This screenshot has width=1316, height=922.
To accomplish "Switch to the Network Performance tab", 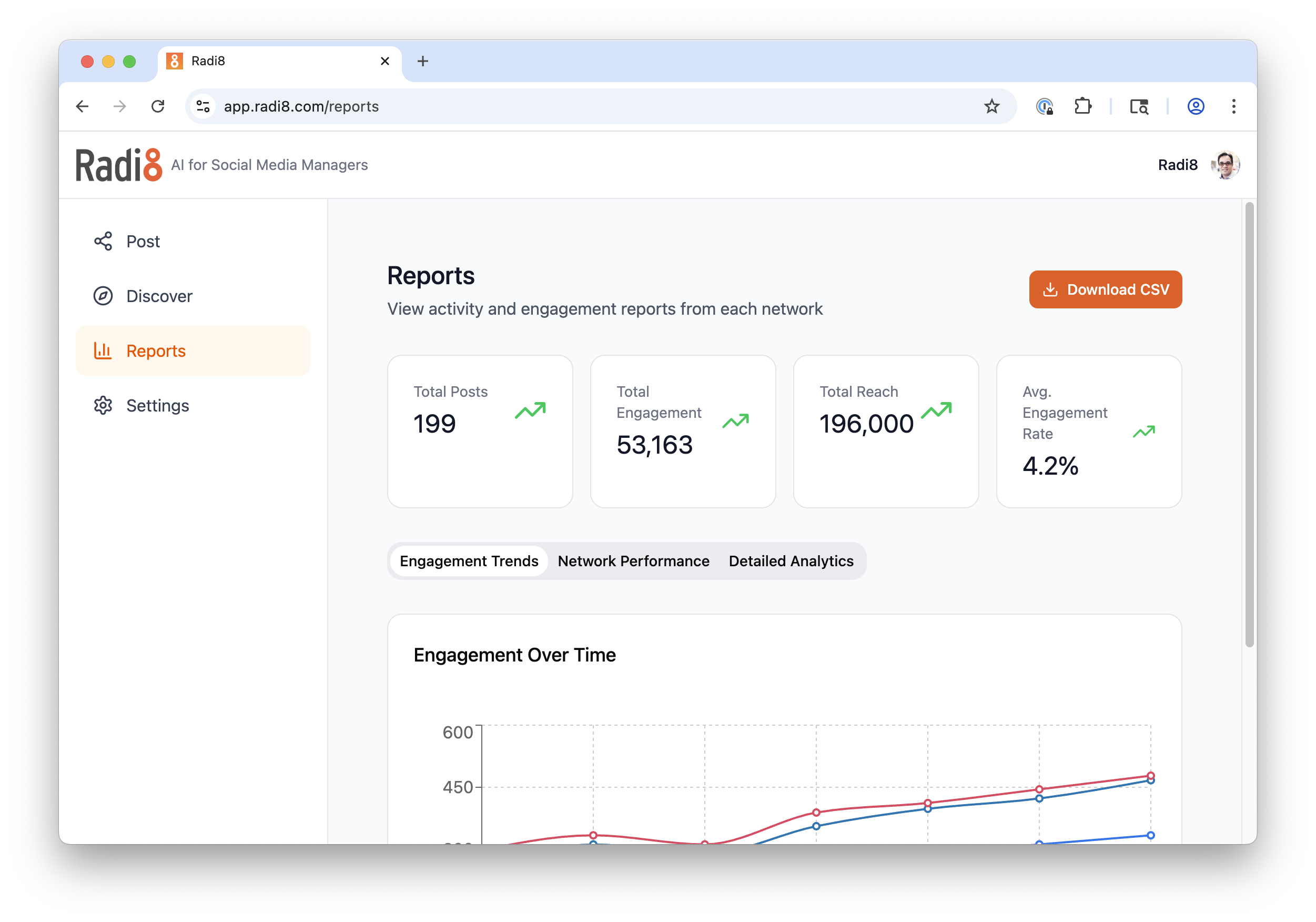I will pyautogui.click(x=633, y=561).
